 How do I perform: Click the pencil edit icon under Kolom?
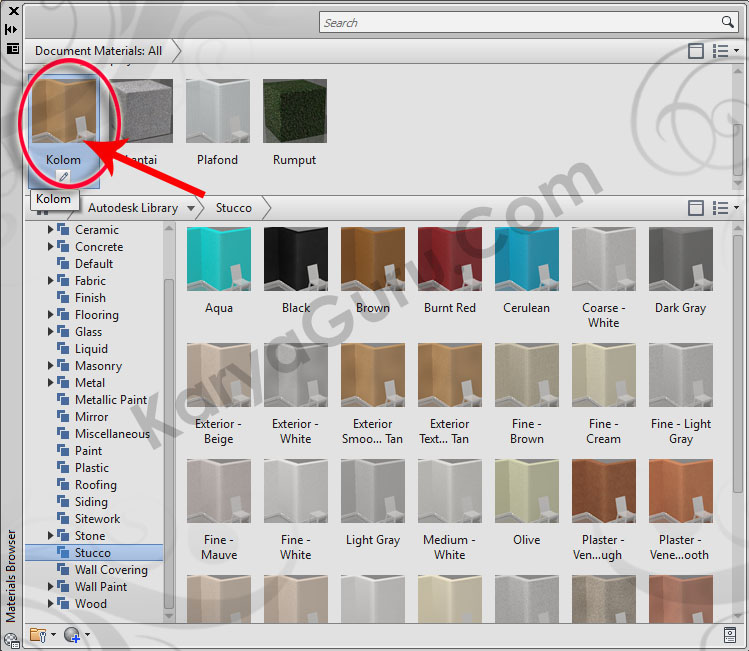(63, 177)
